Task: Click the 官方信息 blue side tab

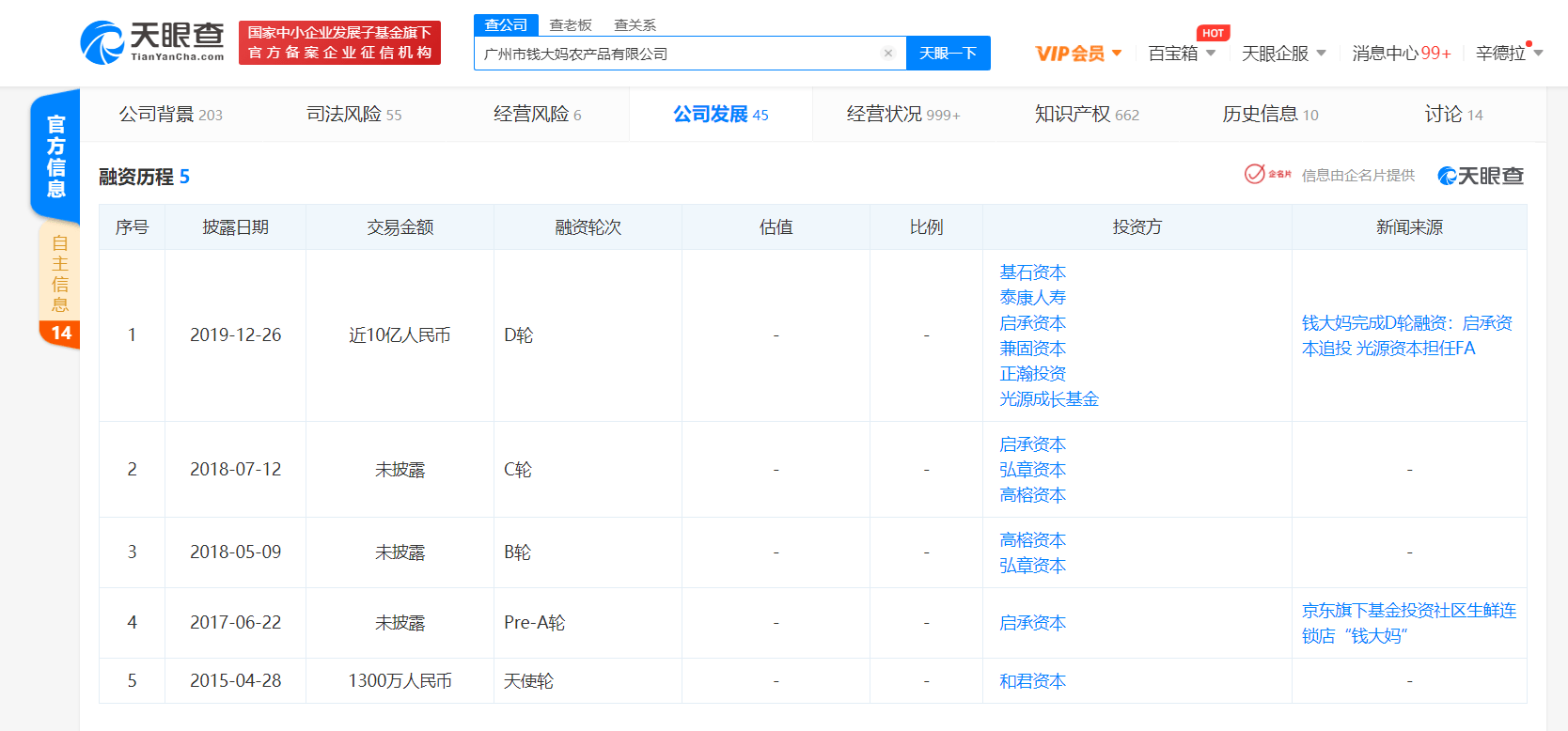Action: coord(55,156)
